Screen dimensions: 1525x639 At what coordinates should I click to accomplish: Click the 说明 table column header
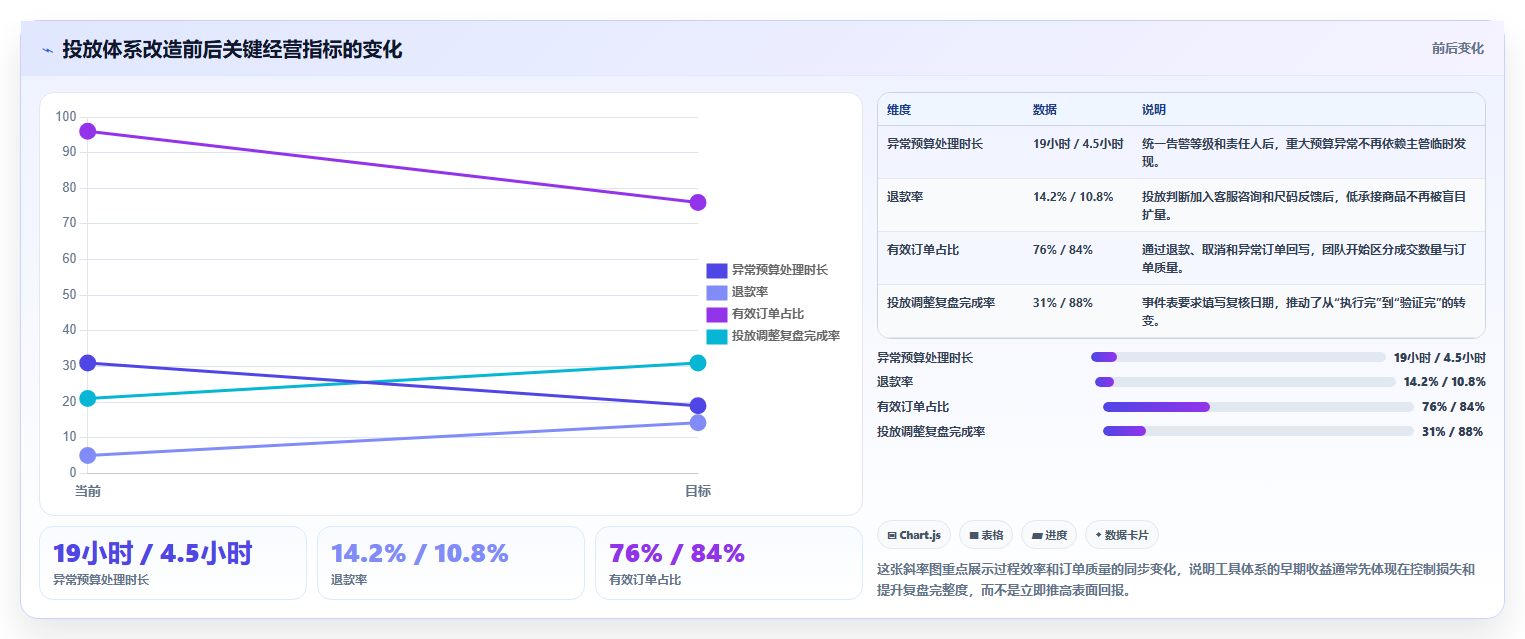1154,110
